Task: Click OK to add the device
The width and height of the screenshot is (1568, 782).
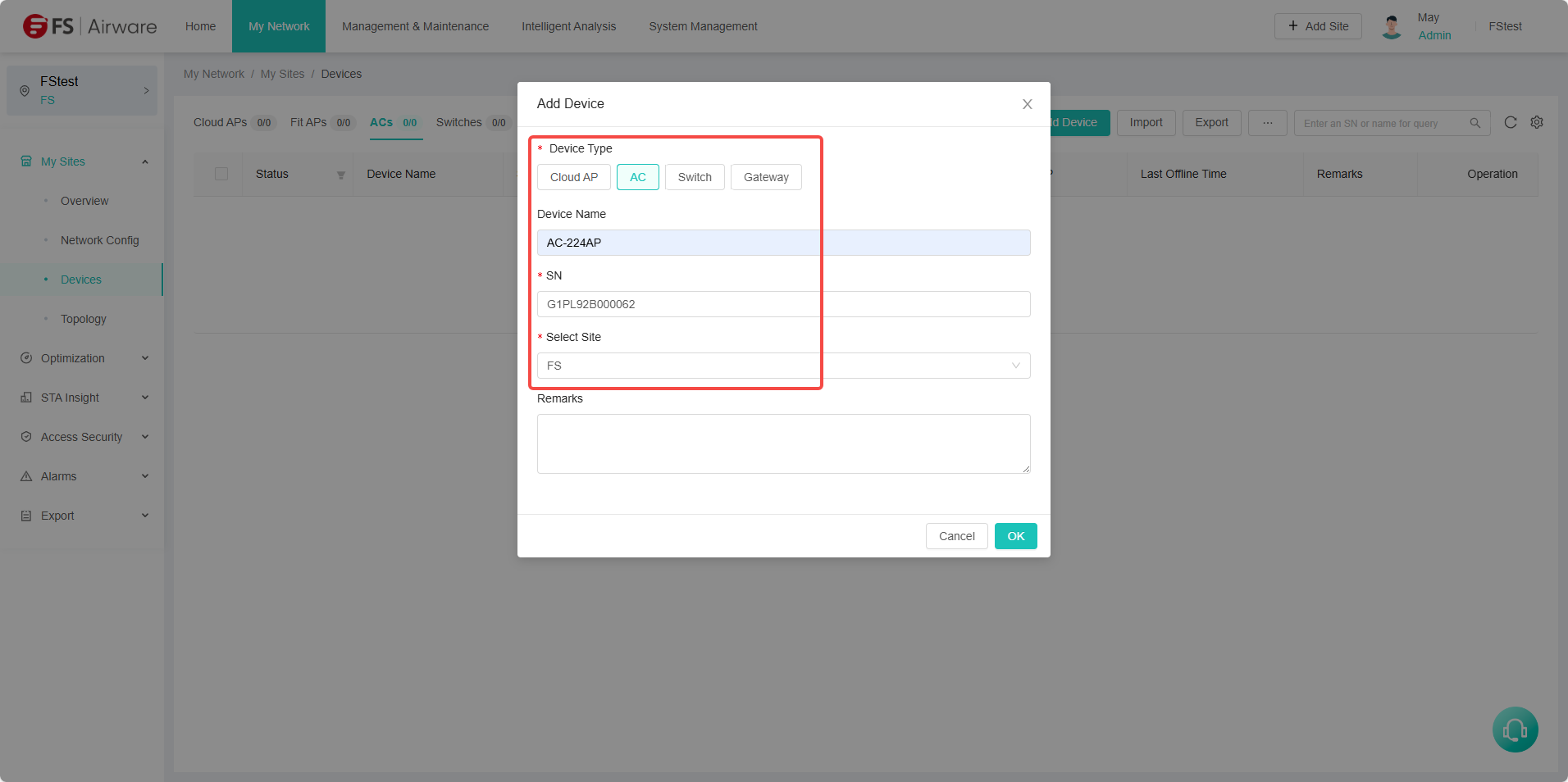Action: pyautogui.click(x=1016, y=536)
